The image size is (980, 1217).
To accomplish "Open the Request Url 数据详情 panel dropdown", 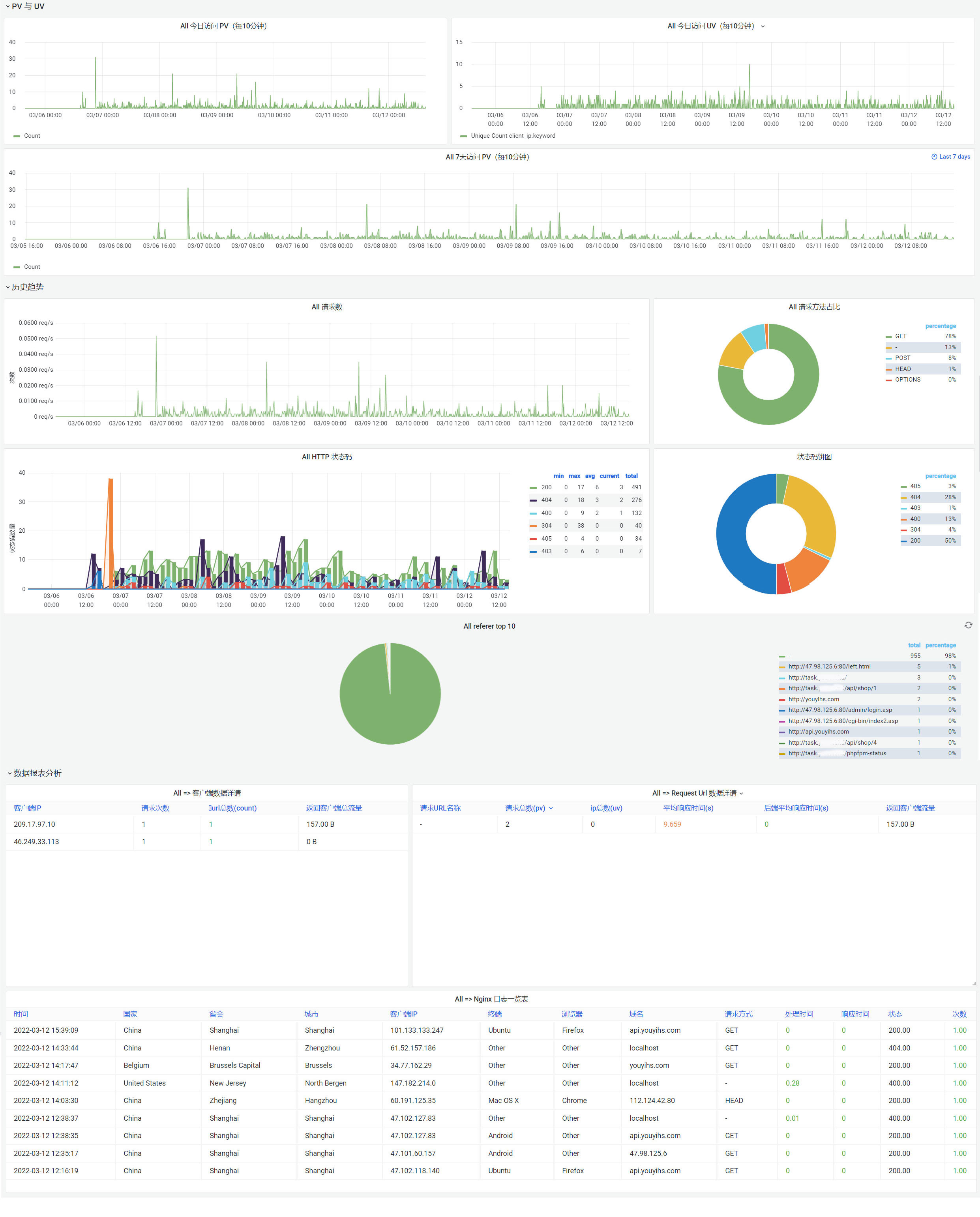I will [741, 793].
